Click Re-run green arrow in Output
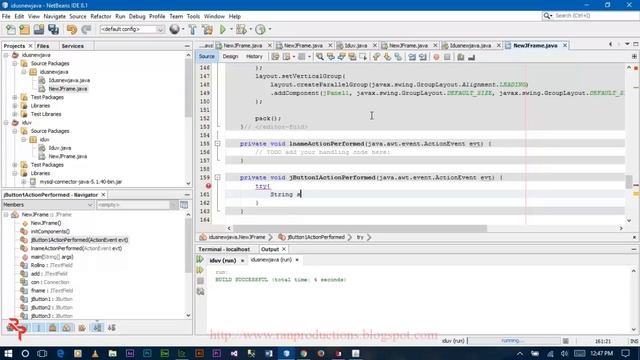 (200, 260)
